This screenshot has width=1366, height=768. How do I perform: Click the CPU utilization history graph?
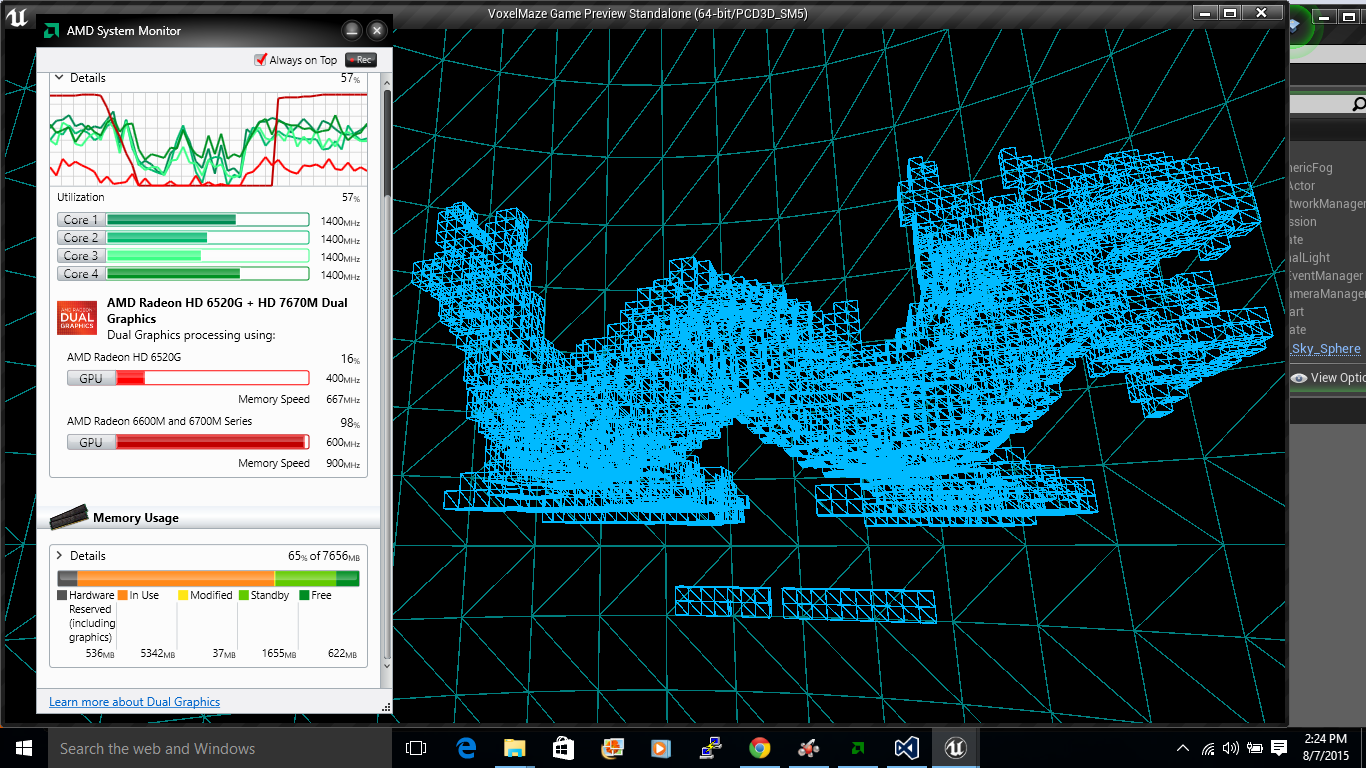pos(208,139)
